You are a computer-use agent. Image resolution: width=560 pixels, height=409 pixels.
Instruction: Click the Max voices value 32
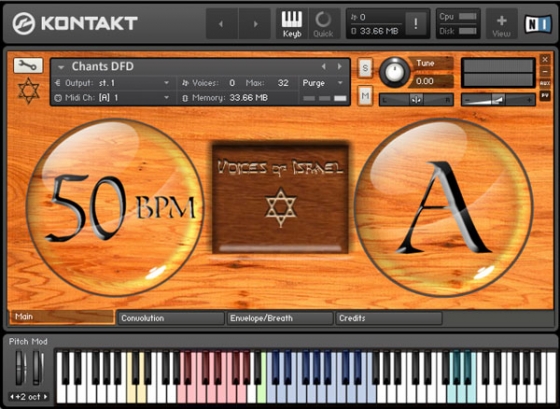click(283, 83)
